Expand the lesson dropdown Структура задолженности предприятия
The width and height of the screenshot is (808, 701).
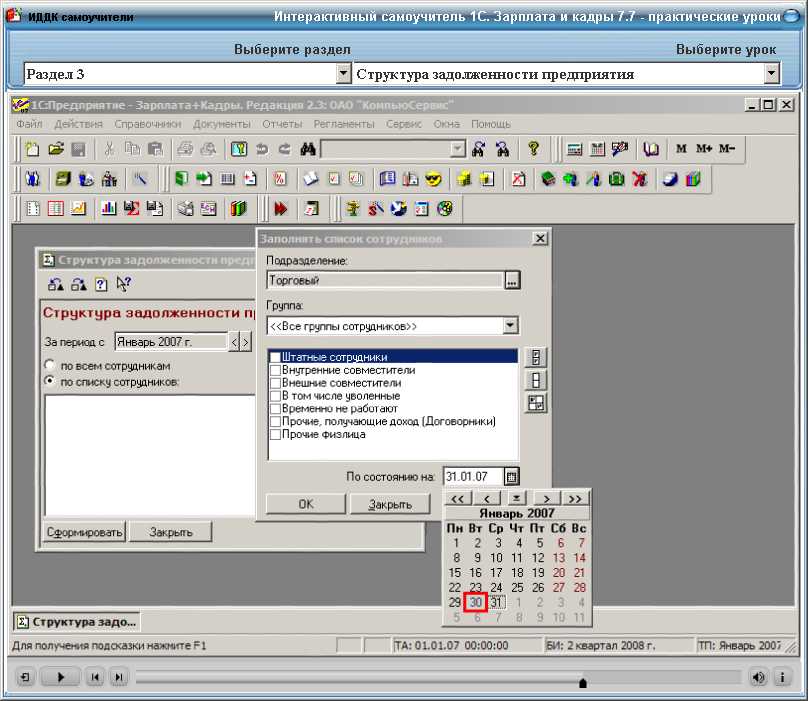coord(771,74)
